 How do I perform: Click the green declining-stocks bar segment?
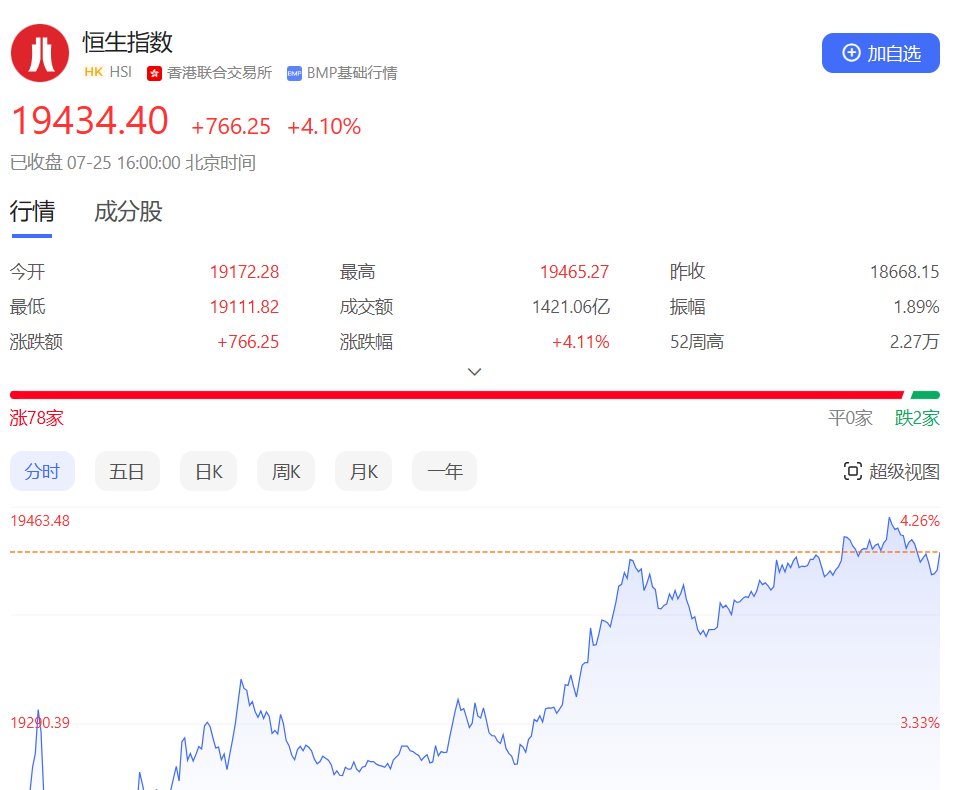[x=925, y=395]
